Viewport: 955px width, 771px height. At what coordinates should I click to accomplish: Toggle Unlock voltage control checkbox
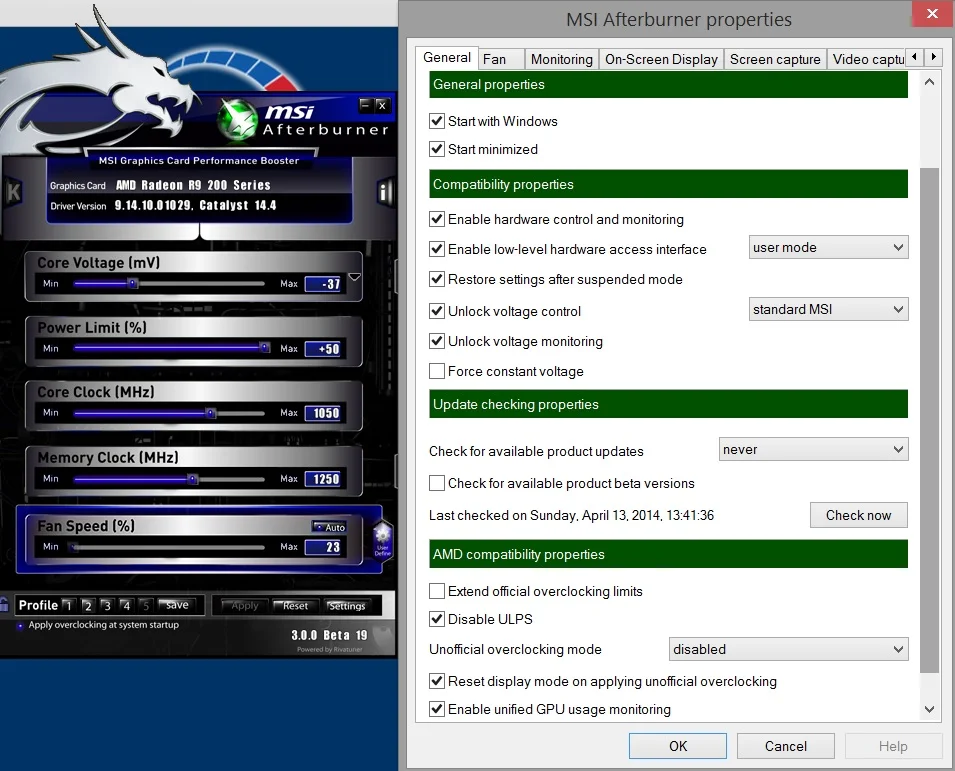coord(437,311)
